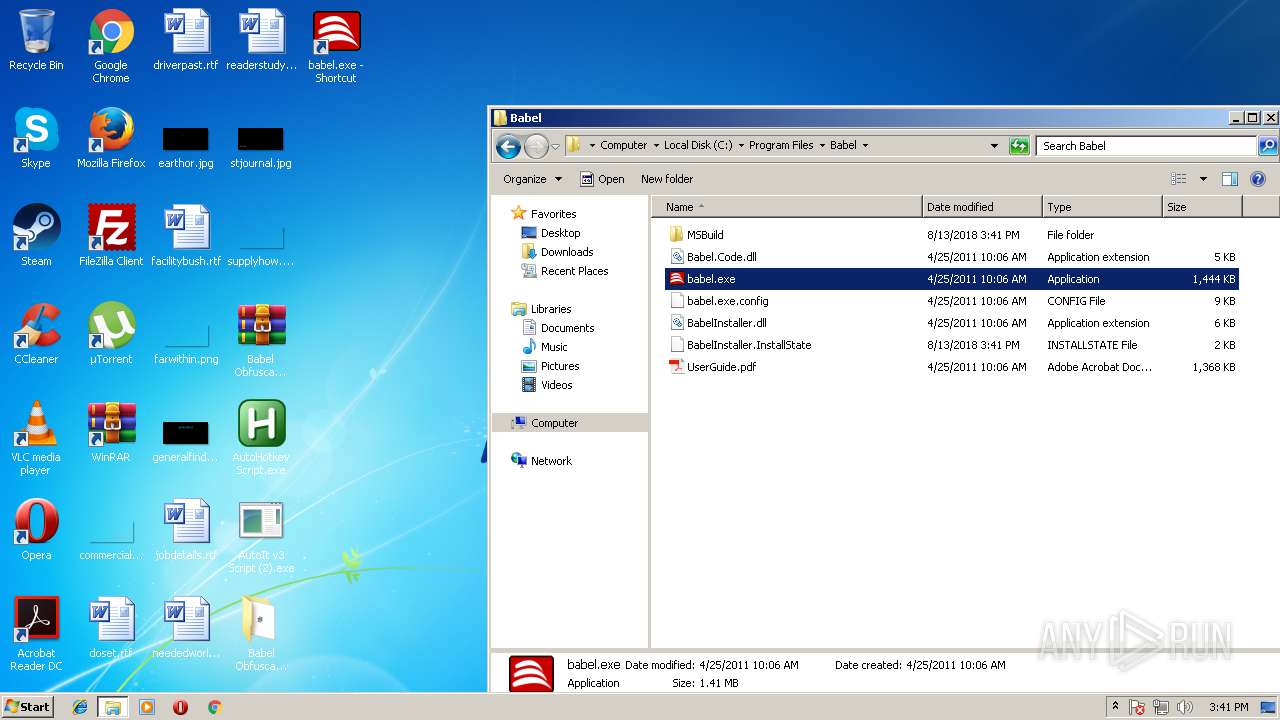Toggle the preview pane button
1280x720 pixels.
click(x=1230, y=179)
